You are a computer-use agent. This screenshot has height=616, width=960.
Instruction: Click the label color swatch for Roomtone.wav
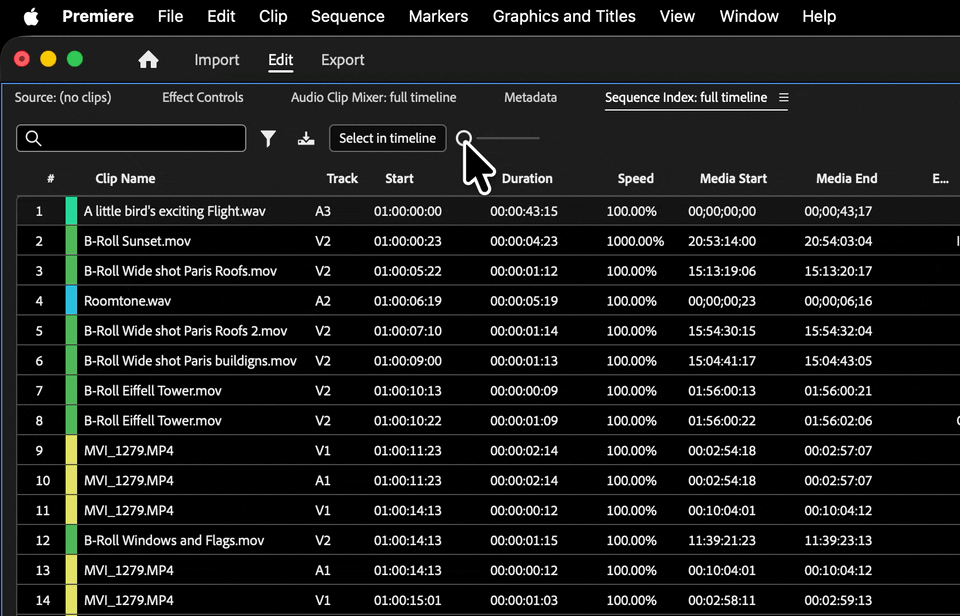(x=72, y=301)
